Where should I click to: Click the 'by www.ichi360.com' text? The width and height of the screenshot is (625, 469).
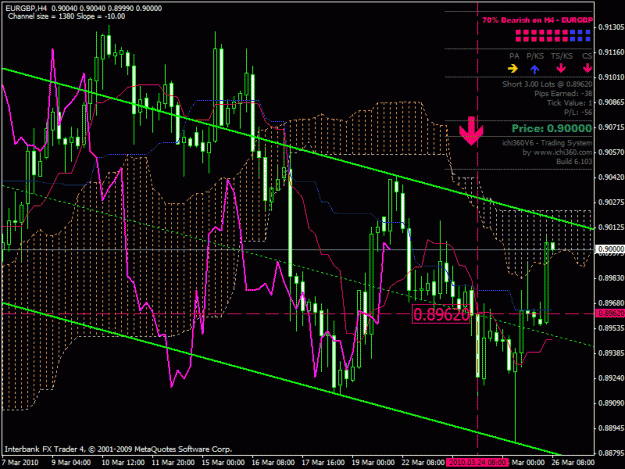tap(557, 152)
